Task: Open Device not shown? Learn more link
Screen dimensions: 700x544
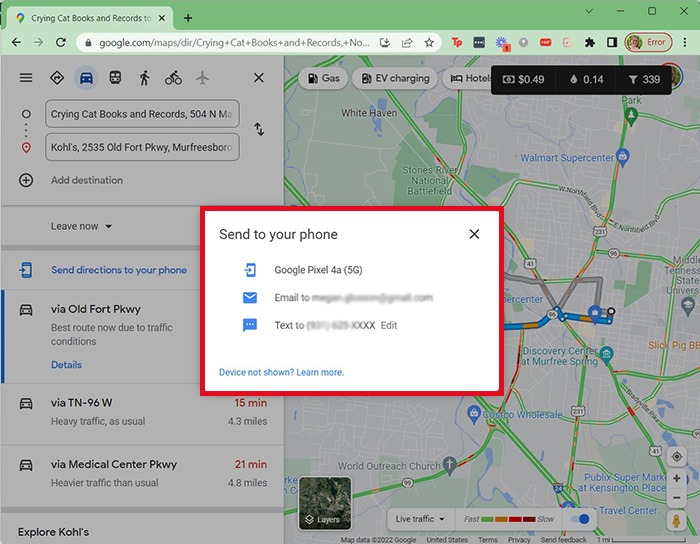Action: click(281, 372)
